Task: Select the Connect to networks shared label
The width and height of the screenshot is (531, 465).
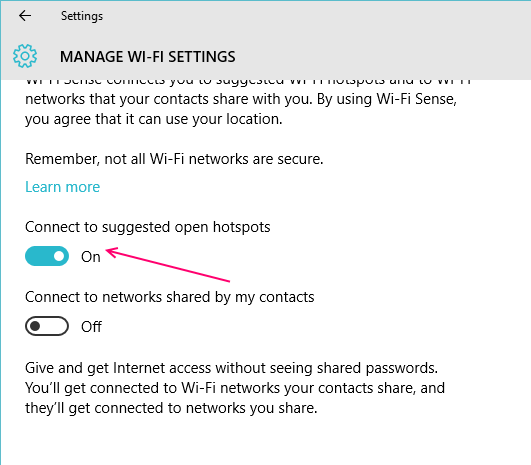Action: (x=170, y=297)
